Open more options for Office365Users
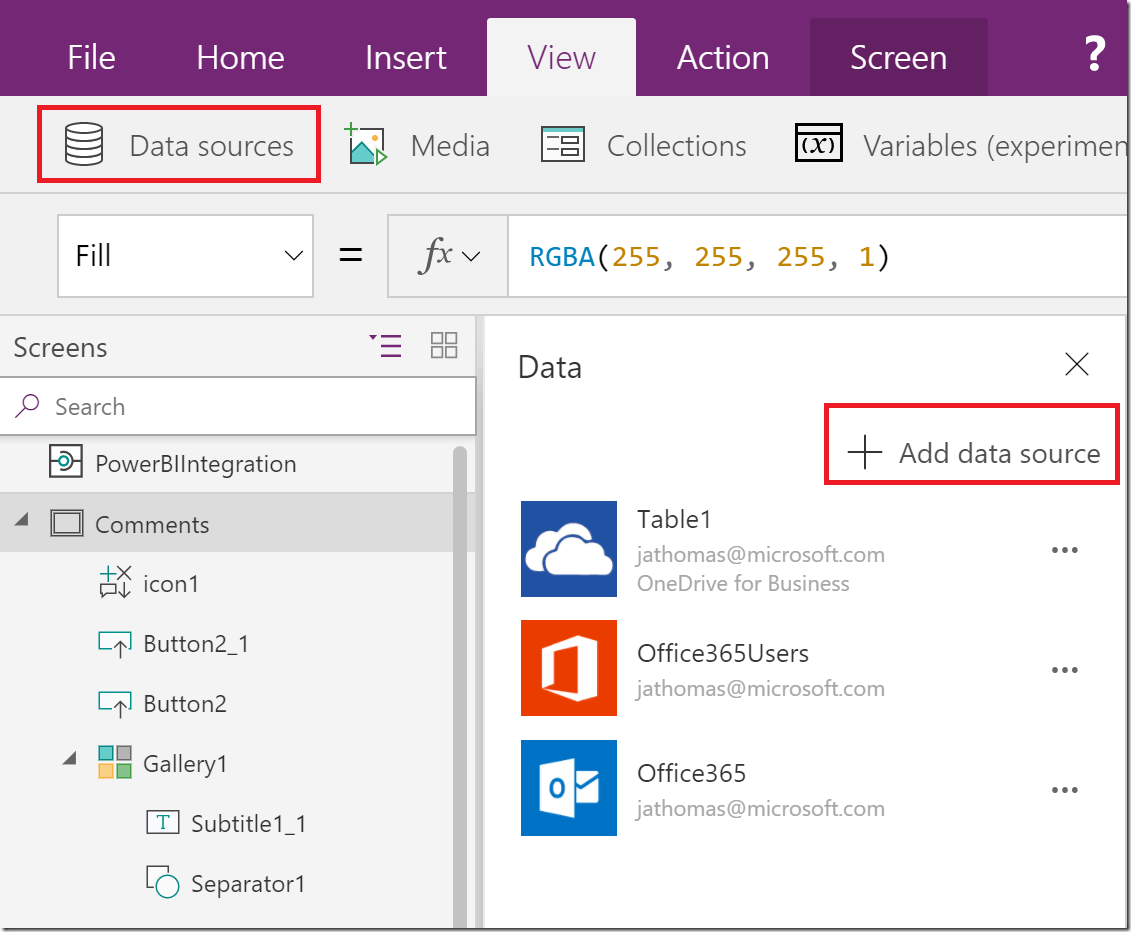The width and height of the screenshot is (1131, 932). point(1065,670)
